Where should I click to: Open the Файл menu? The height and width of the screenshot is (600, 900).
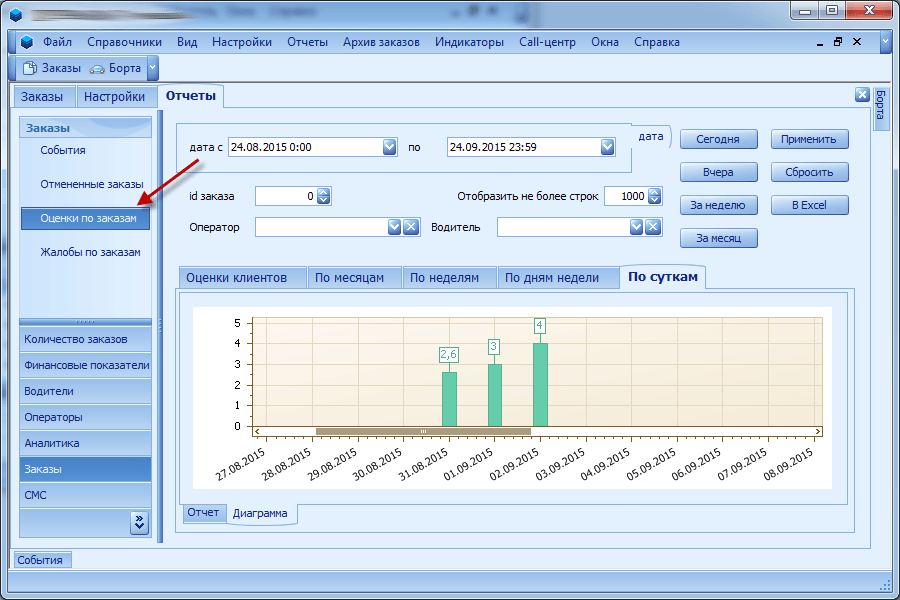57,42
